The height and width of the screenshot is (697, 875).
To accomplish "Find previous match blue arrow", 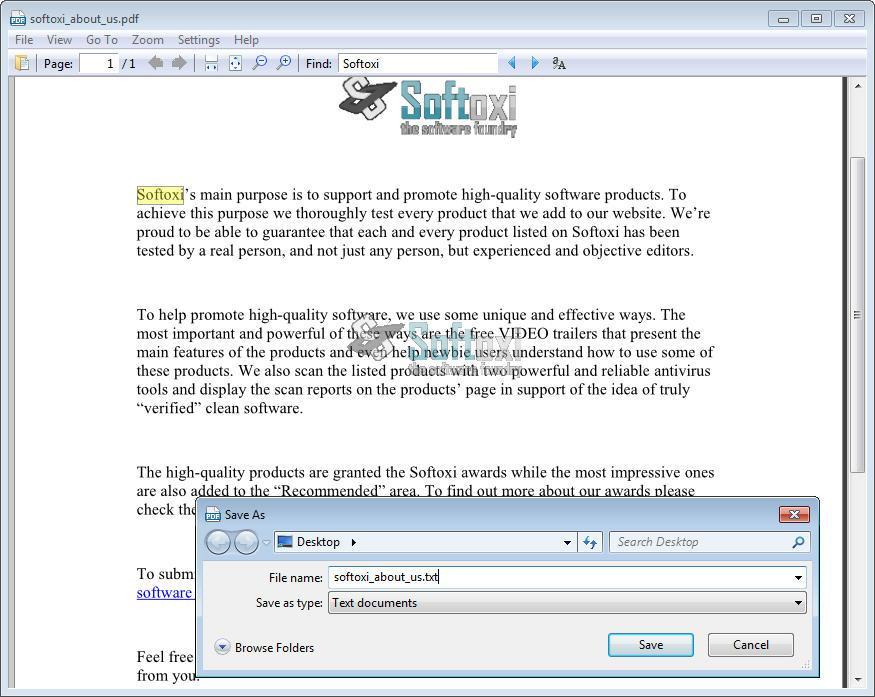I will [x=512, y=63].
